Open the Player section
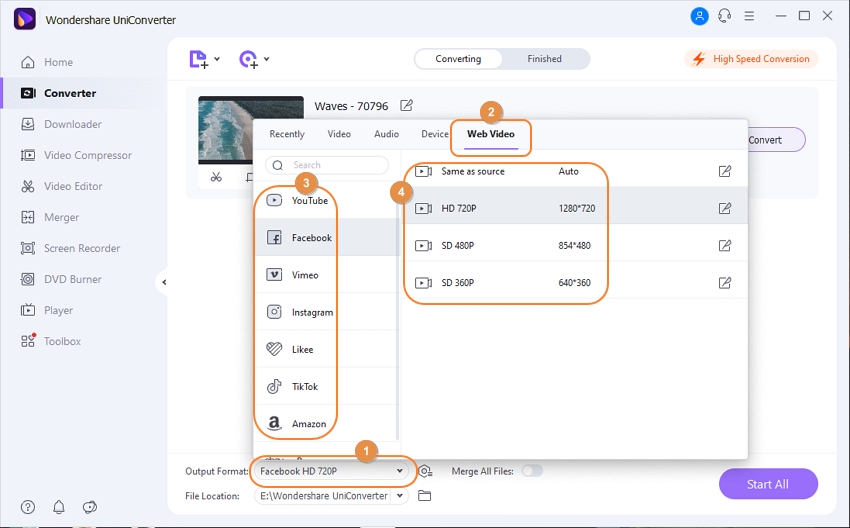Viewport: 850px width, 528px height. point(47,310)
